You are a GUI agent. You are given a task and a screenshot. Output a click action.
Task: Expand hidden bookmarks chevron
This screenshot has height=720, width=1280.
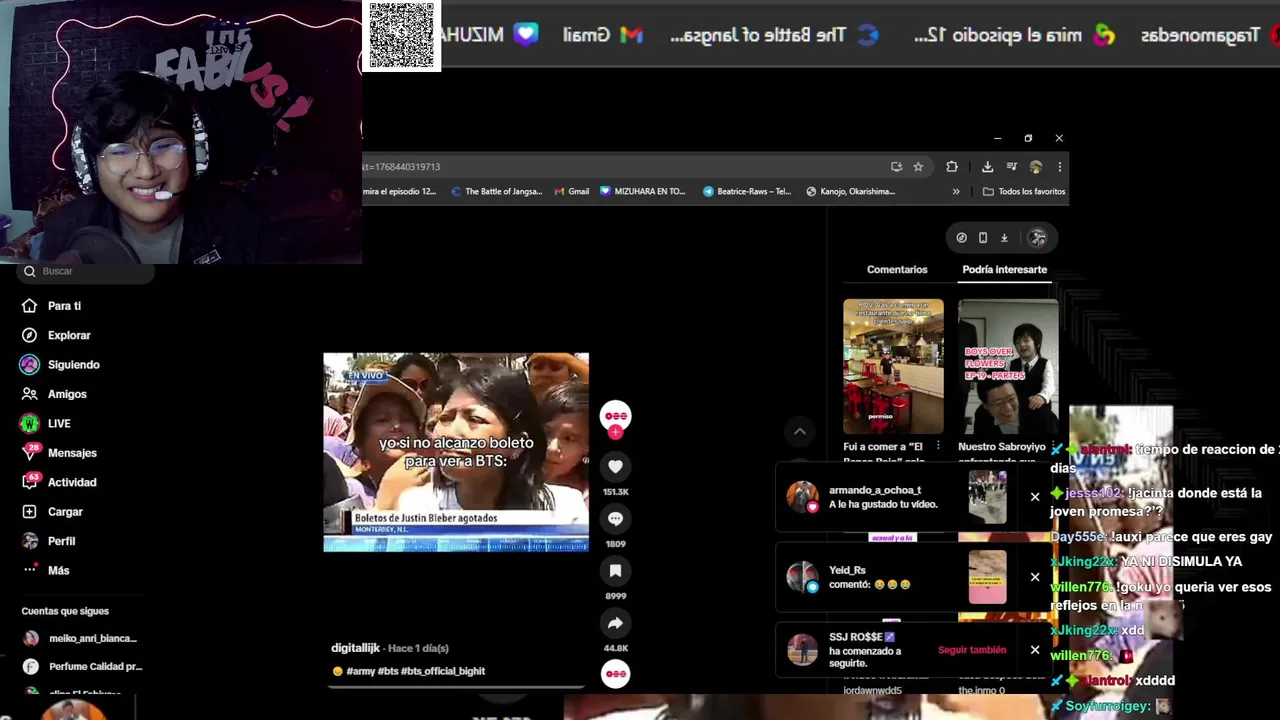[956, 191]
